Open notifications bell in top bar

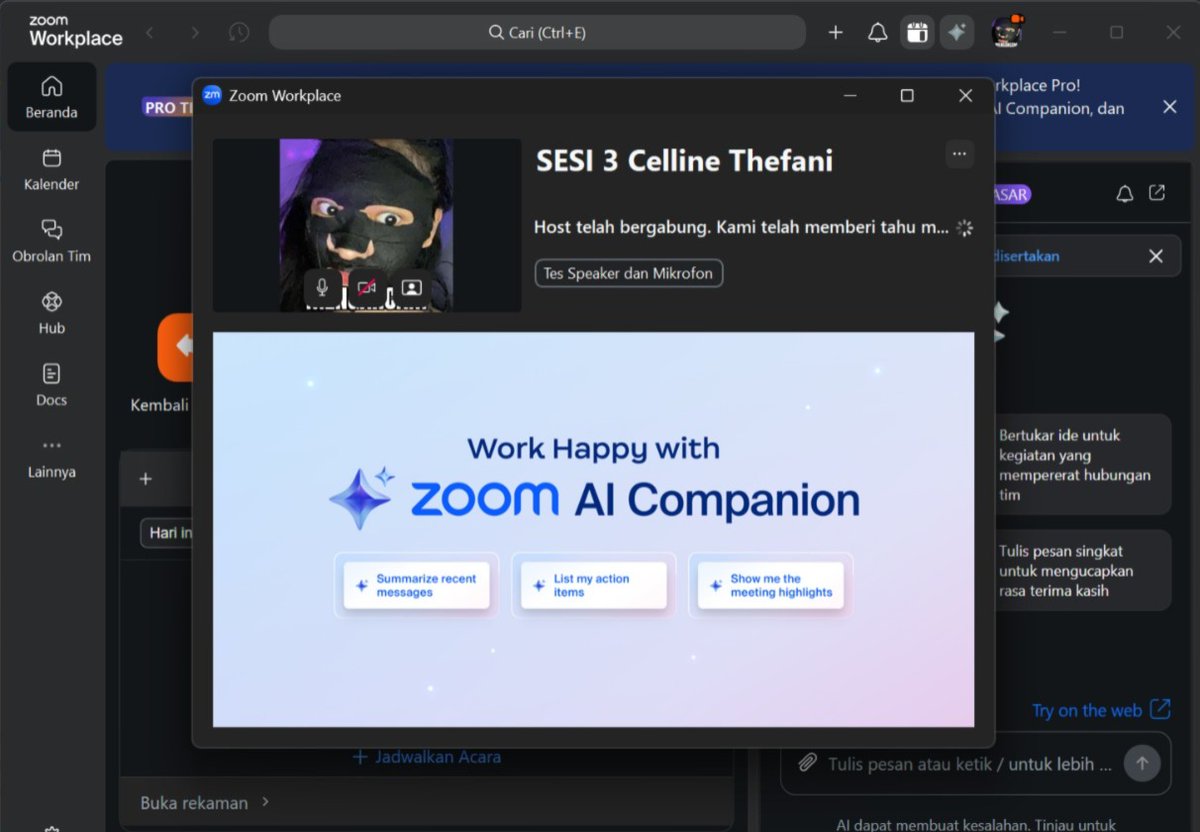(x=877, y=33)
